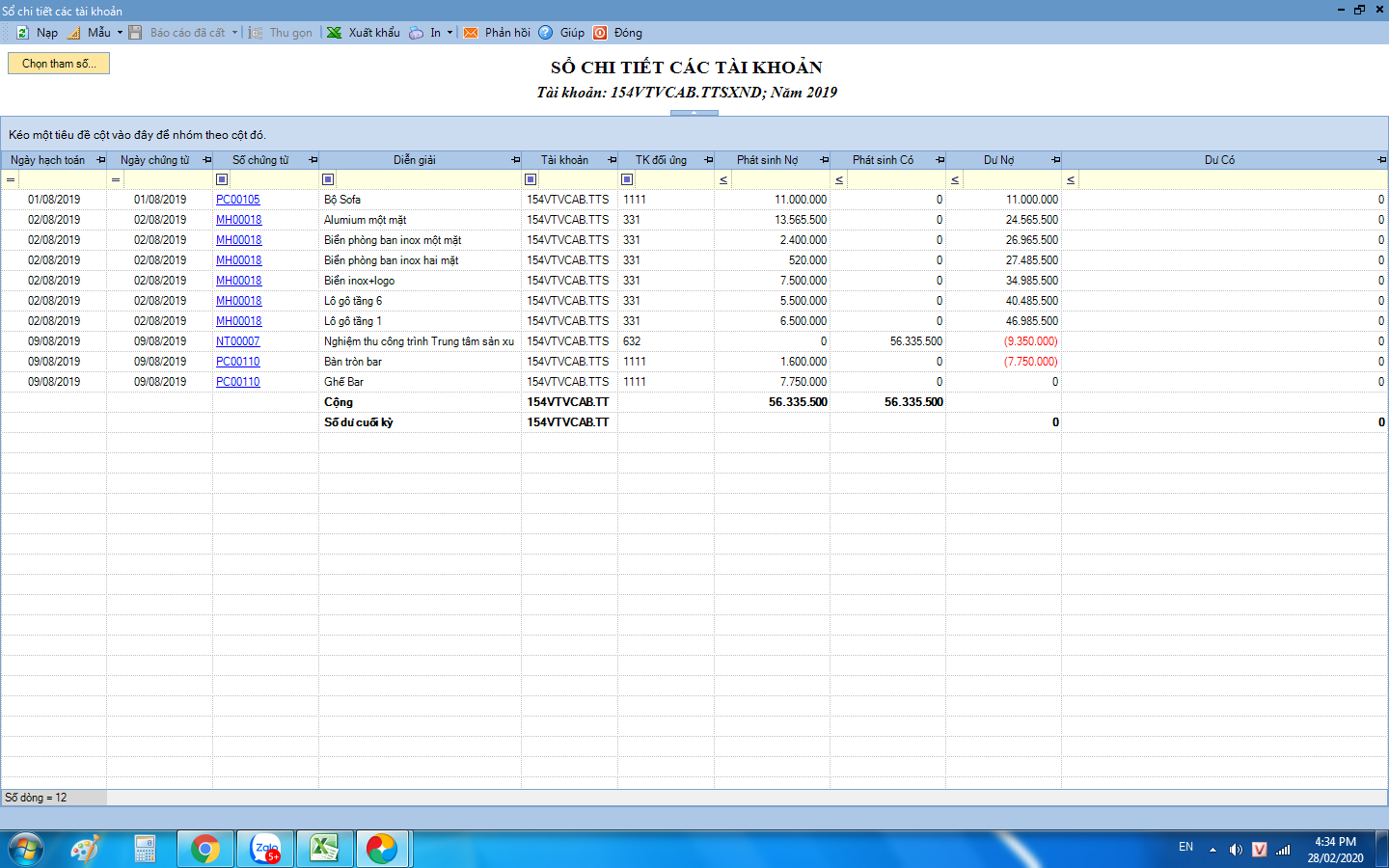Pin the Ngày hạch toán column
The image size is (1389, 868).
coord(100,160)
